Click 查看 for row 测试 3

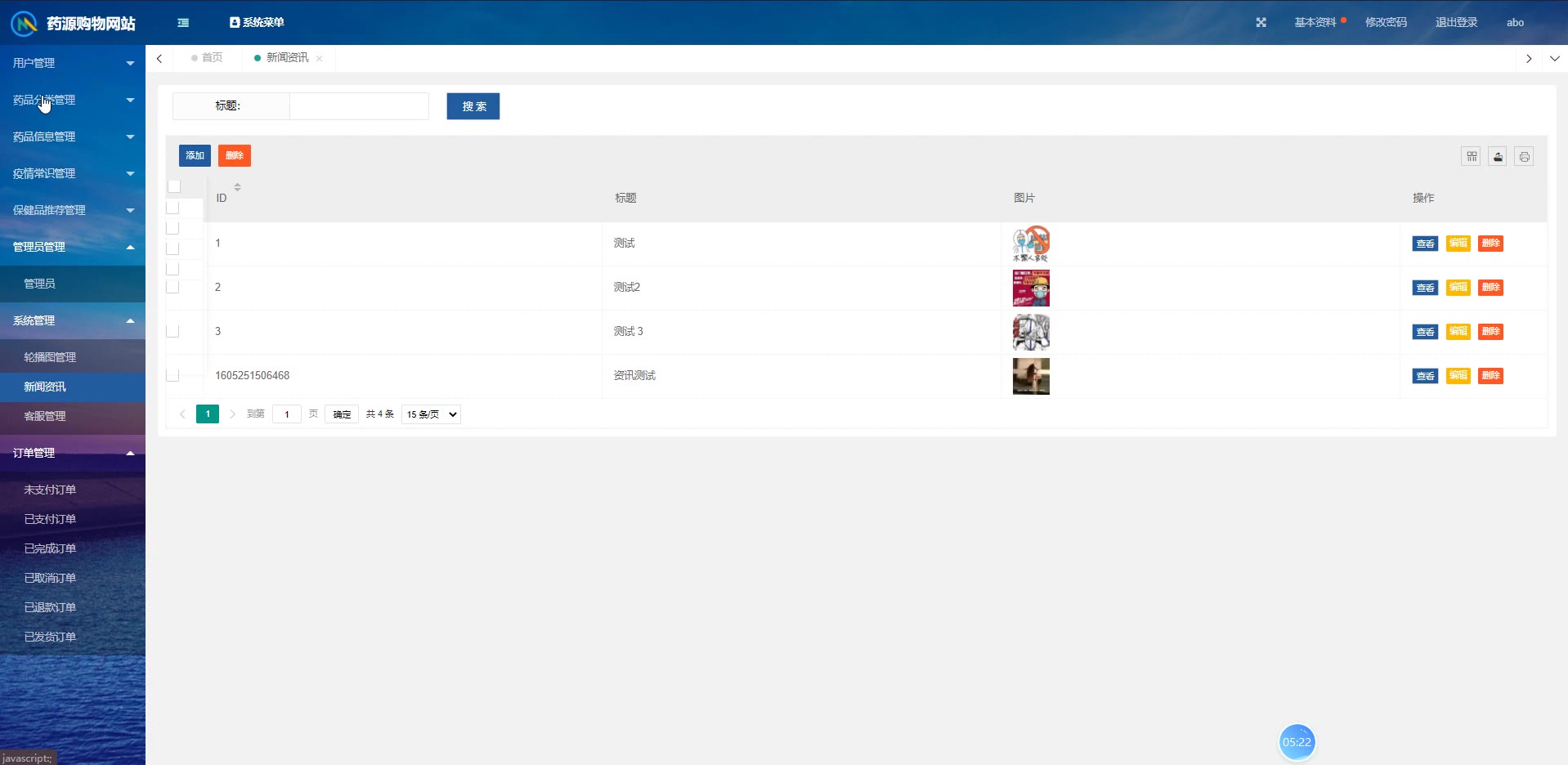1425,332
